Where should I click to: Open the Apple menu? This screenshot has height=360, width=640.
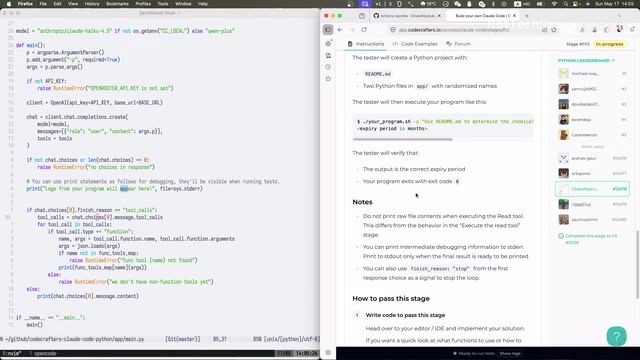9,4
